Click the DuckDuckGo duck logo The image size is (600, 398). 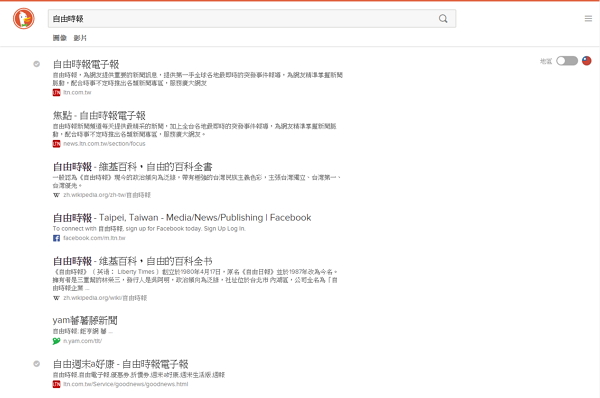[x=24, y=18]
